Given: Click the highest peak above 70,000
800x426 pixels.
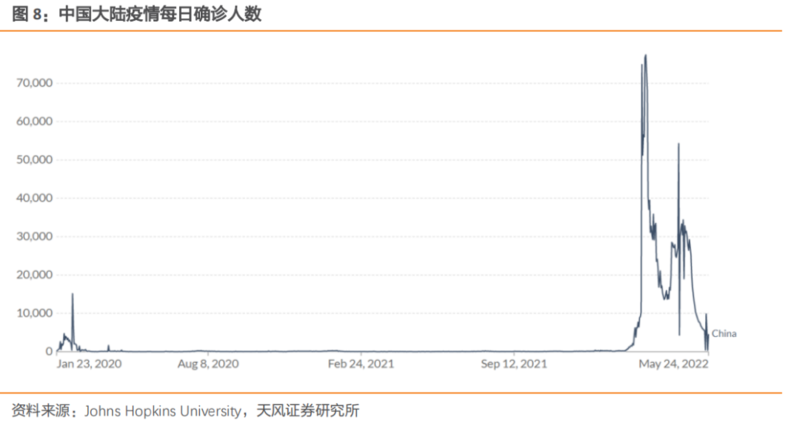Looking at the screenshot, I should tap(645, 56).
